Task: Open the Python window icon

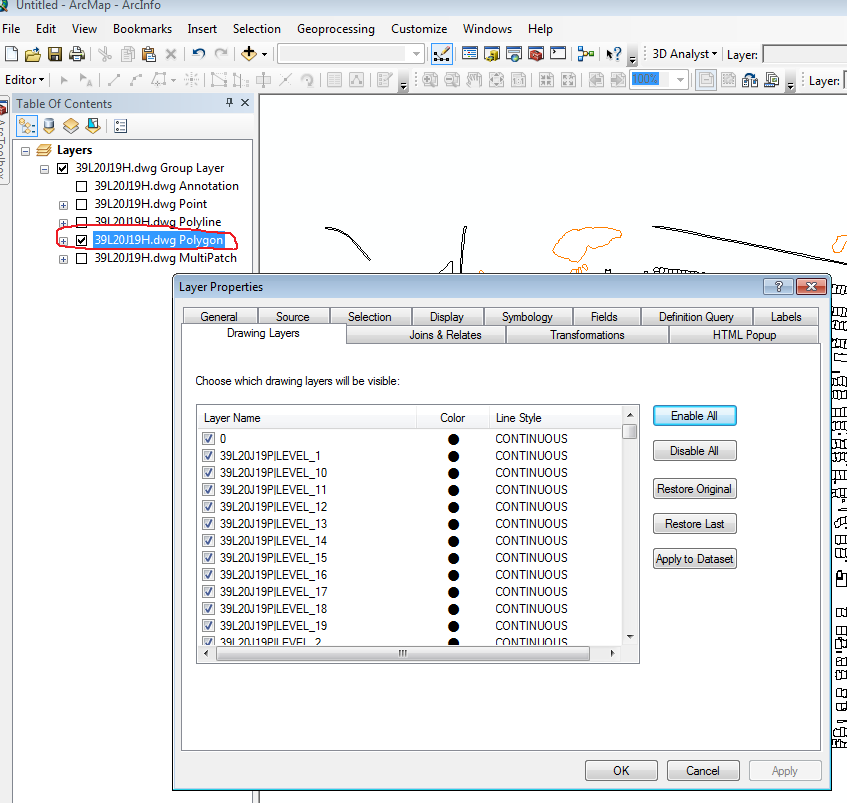Action: [558, 54]
